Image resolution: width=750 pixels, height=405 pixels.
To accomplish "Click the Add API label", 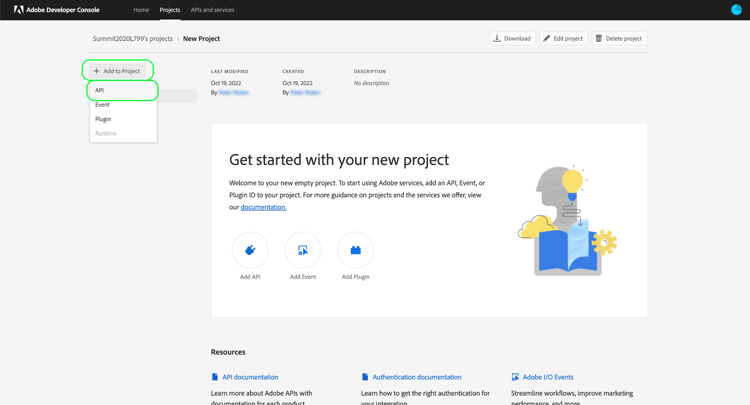I will (x=250, y=276).
